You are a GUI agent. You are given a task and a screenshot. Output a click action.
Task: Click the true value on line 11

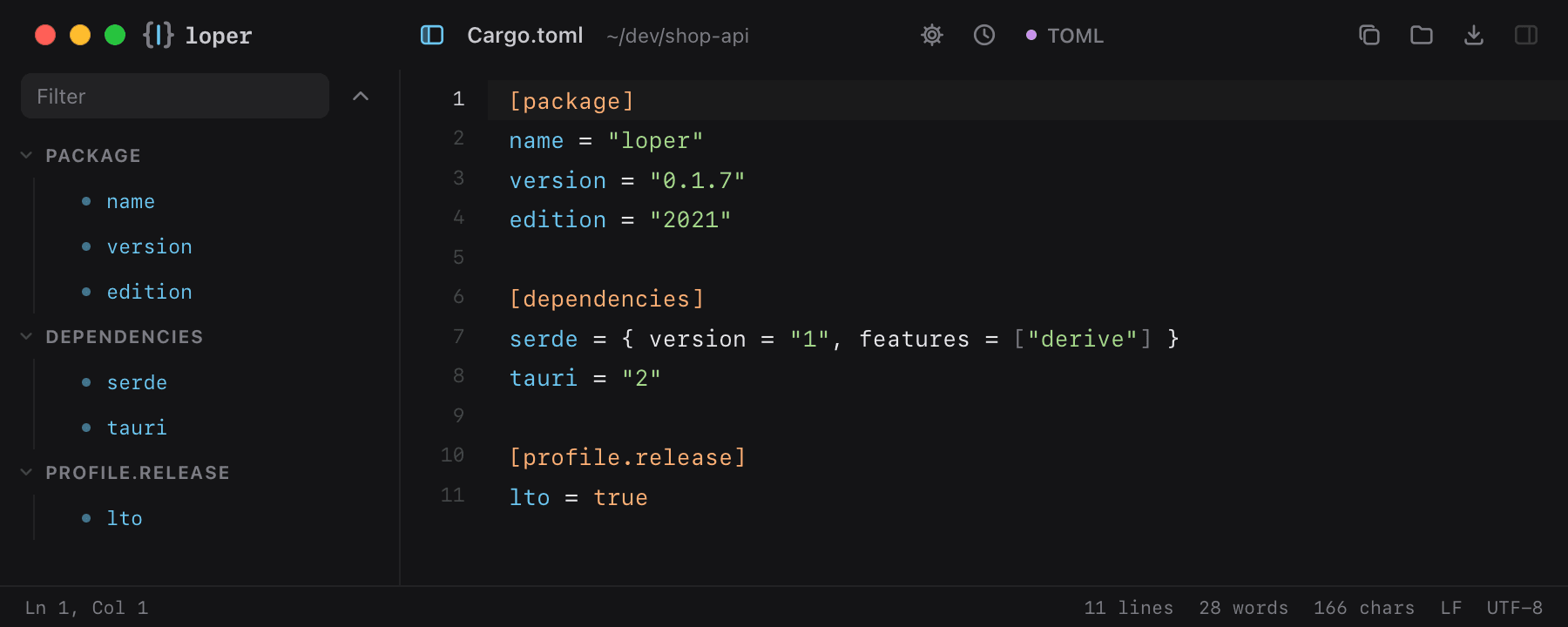[620, 497]
